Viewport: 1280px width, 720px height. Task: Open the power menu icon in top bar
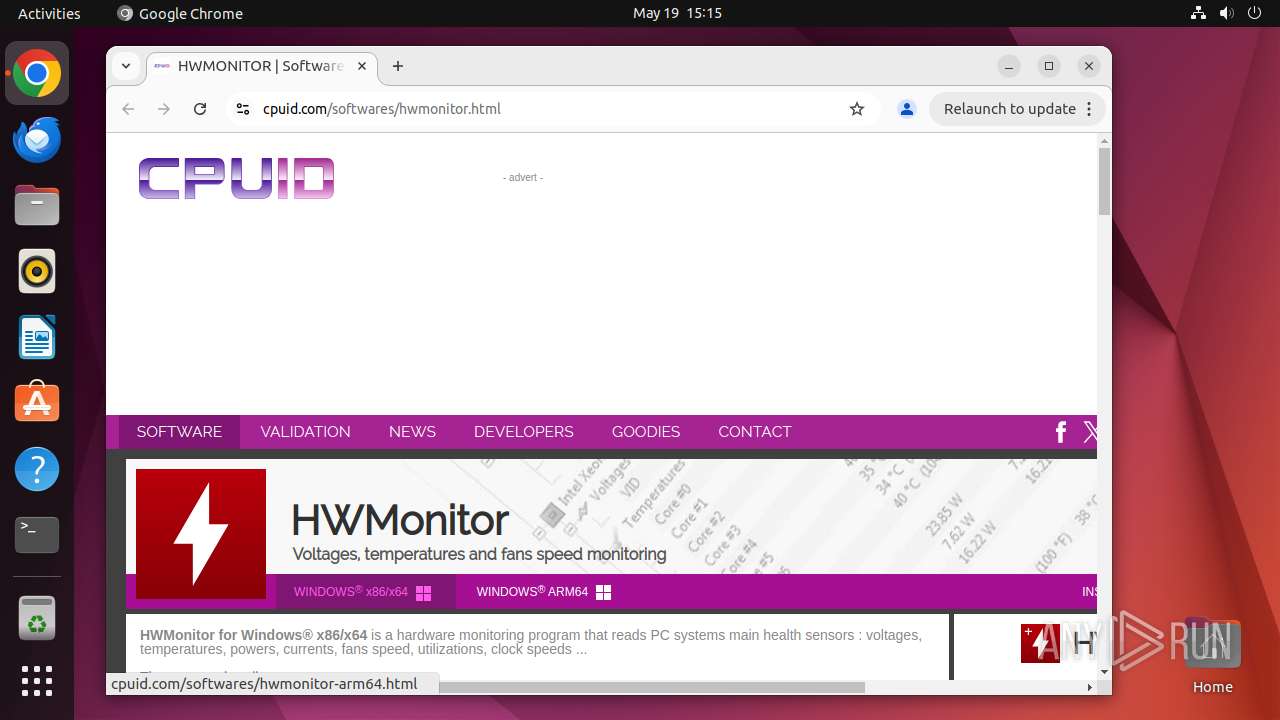1254,13
